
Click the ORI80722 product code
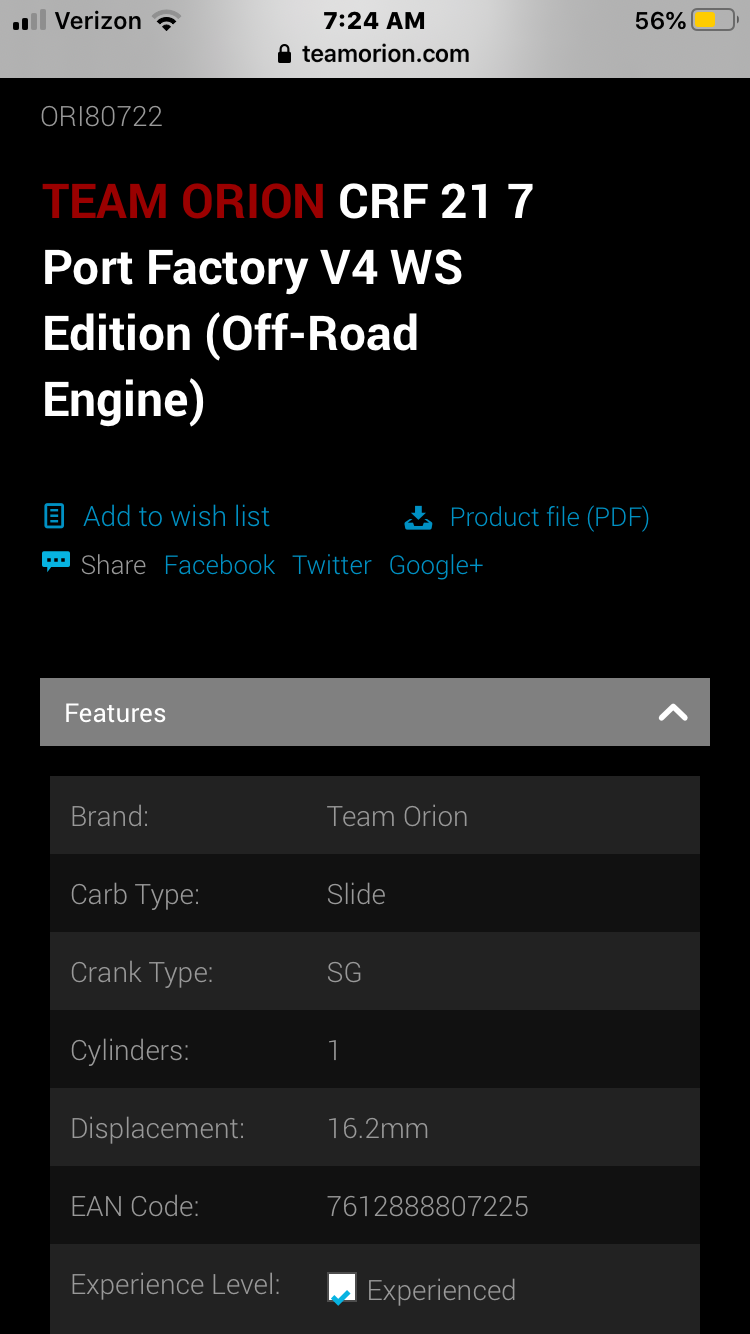pos(101,117)
